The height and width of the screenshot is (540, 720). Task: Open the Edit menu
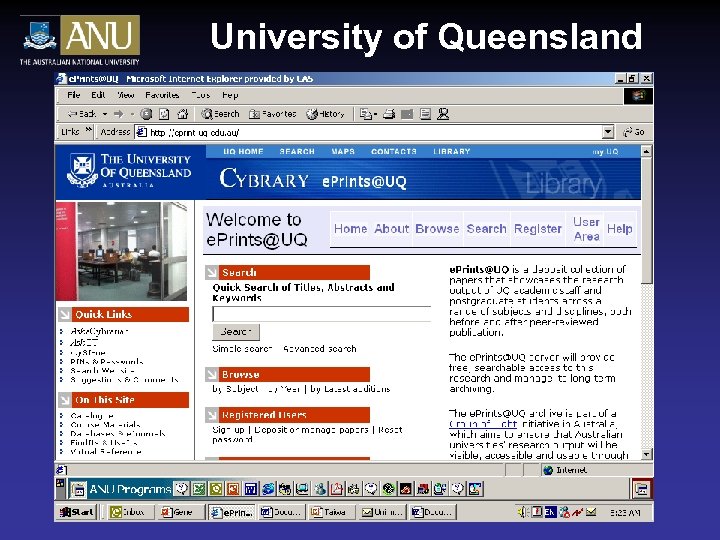click(x=98, y=95)
